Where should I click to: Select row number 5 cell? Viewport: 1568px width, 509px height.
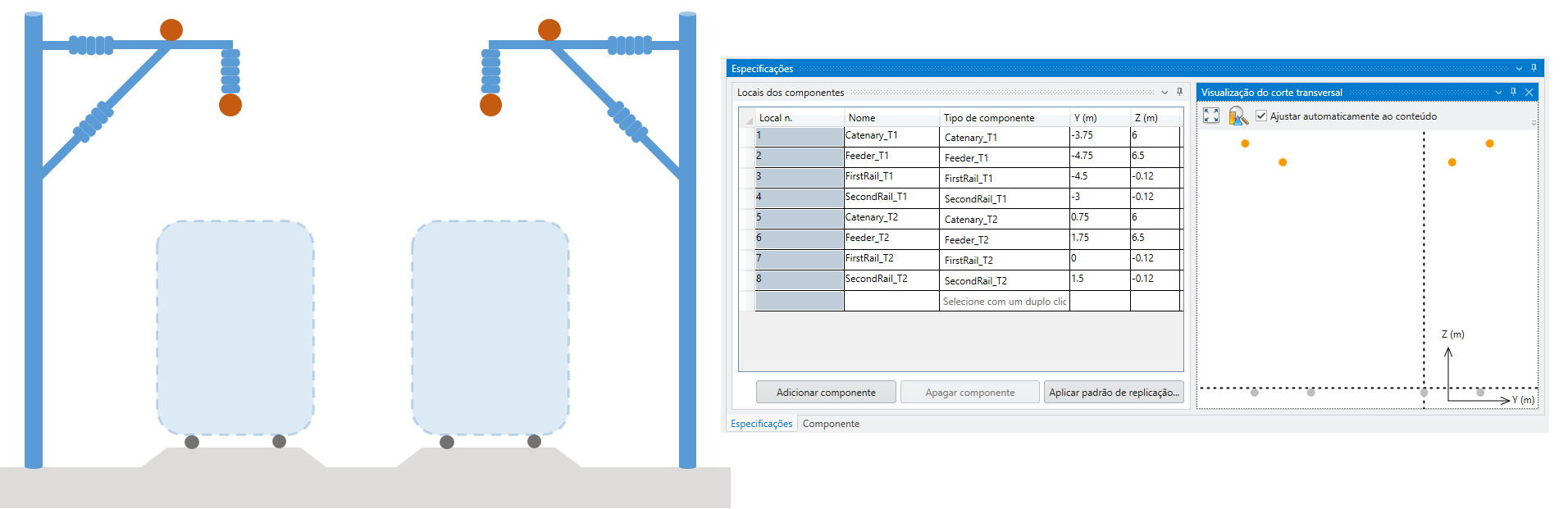pyautogui.click(x=800, y=219)
